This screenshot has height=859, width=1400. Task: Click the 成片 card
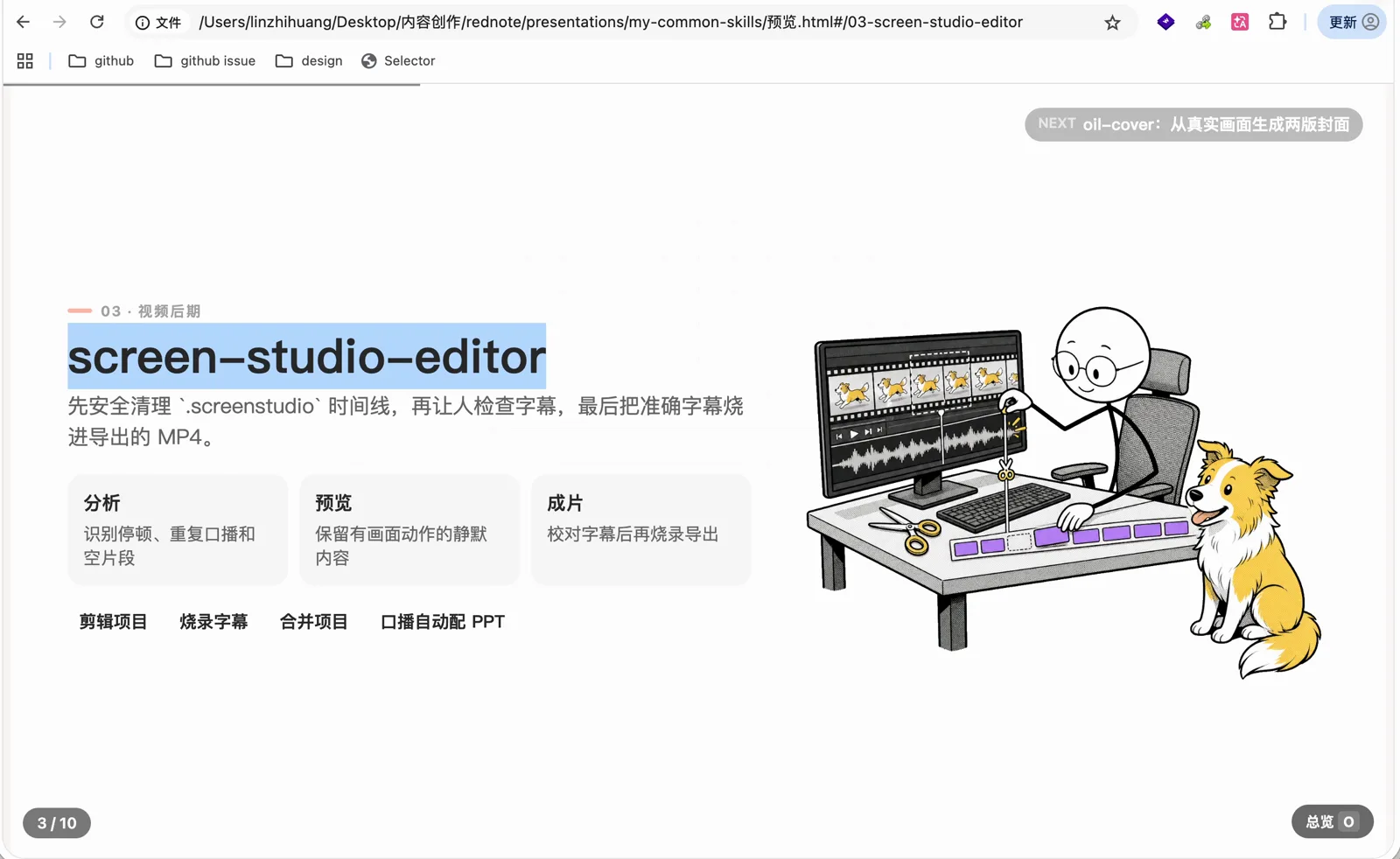click(x=641, y=530)
